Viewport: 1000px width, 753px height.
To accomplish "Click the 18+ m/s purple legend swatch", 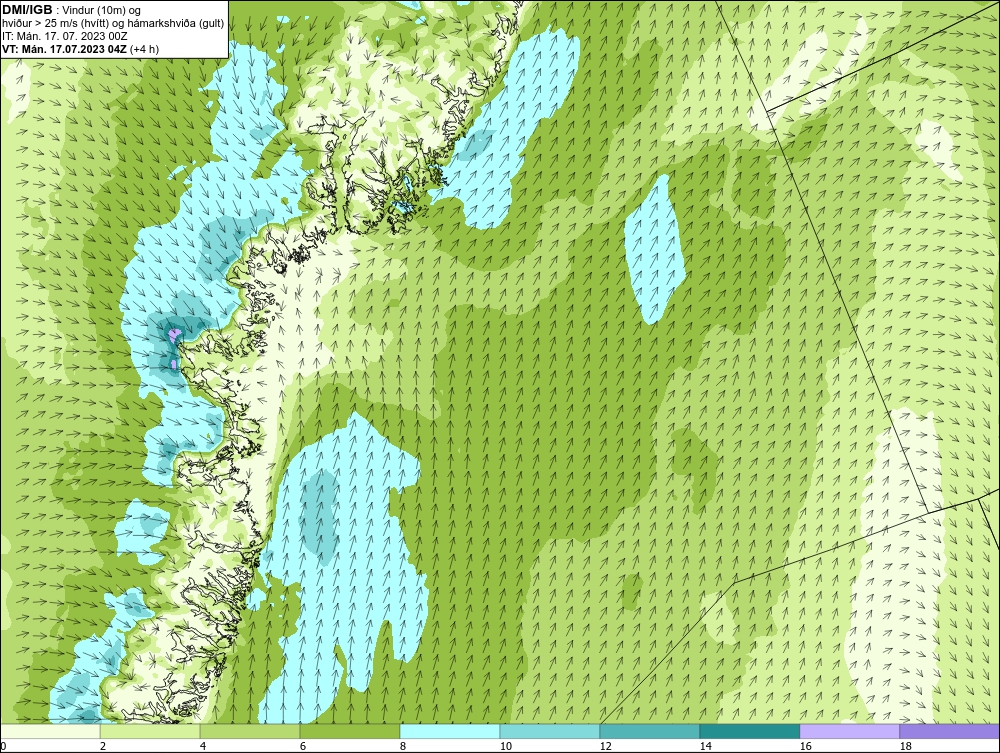I will [x=949, y=732].
